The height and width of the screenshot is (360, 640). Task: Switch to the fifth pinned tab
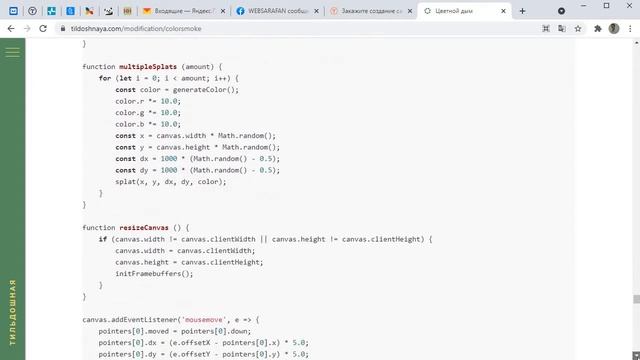tap(89, 11)
